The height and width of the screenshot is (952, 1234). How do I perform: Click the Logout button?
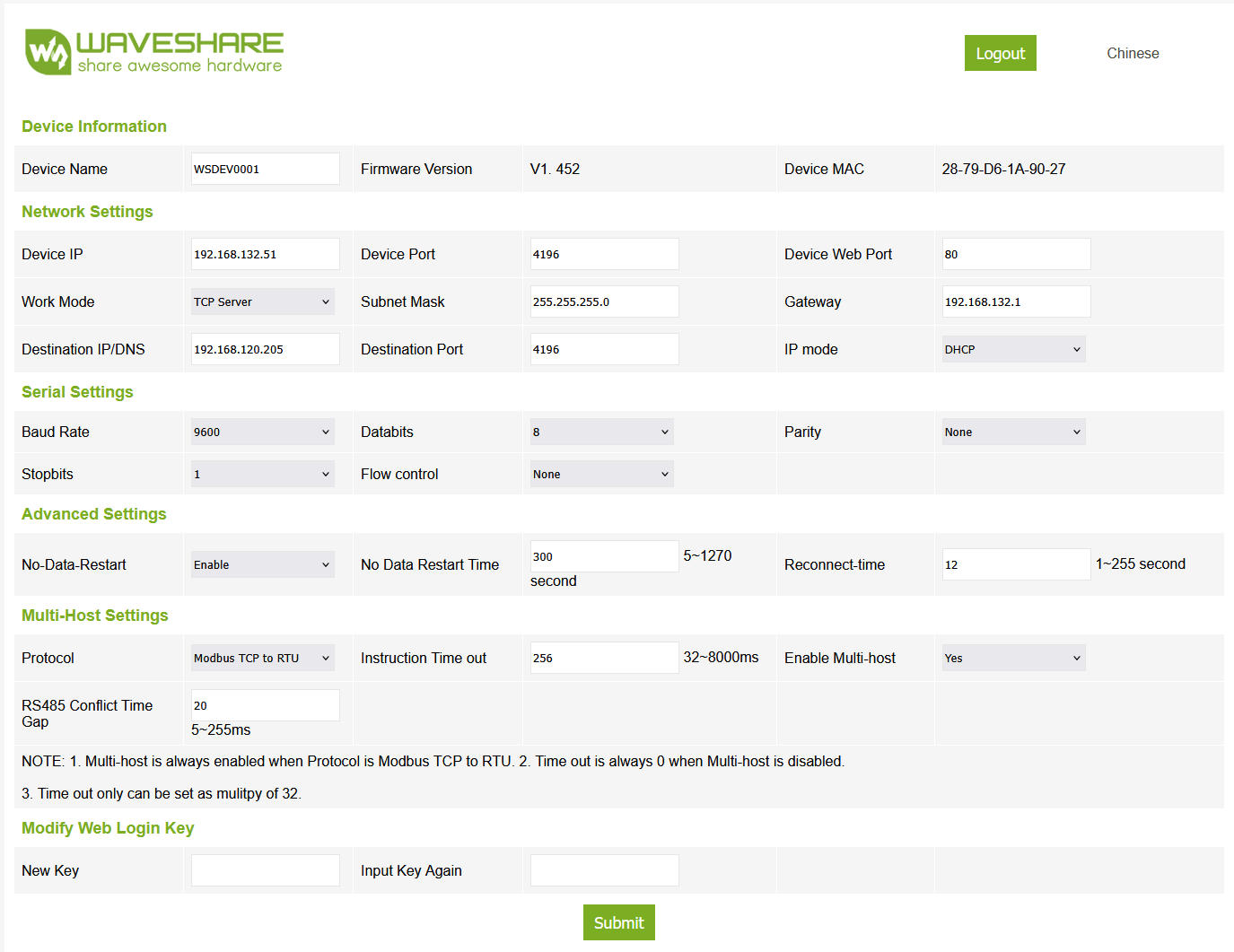[1000, 53]
